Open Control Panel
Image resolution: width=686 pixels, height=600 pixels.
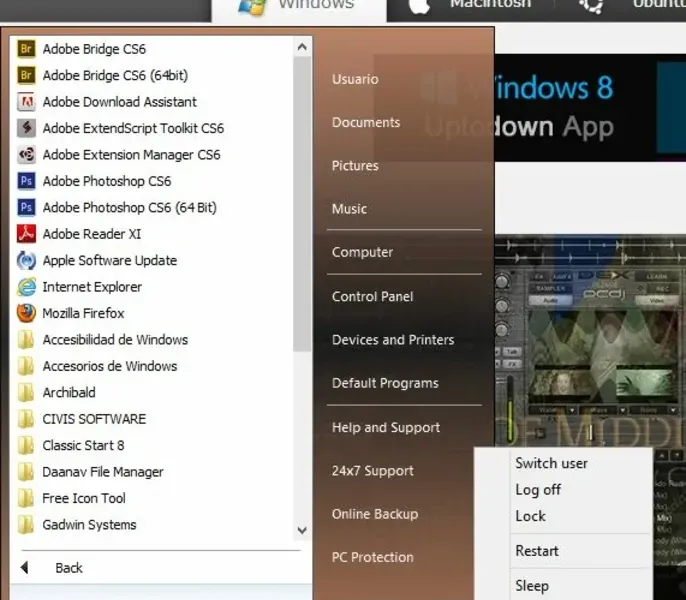[x=372, y=296]
